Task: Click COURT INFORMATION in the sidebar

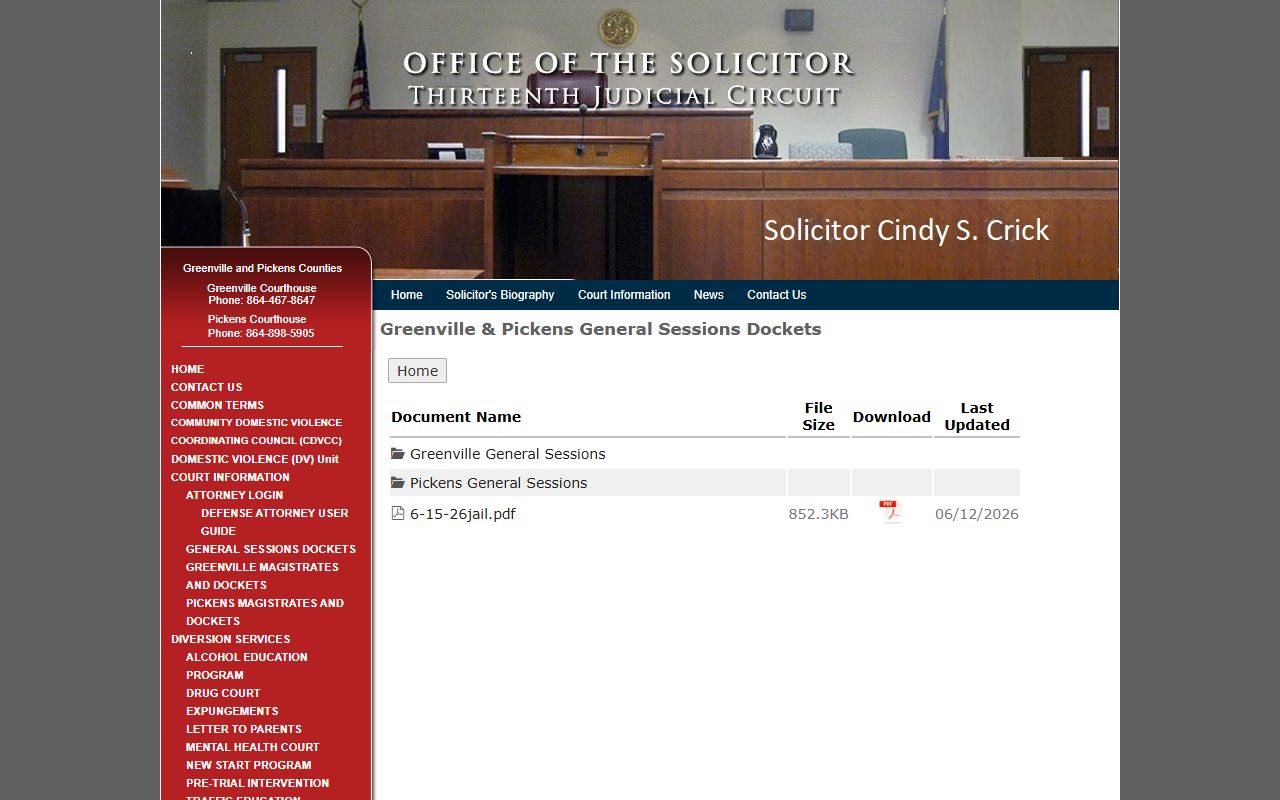Action: 230,477
